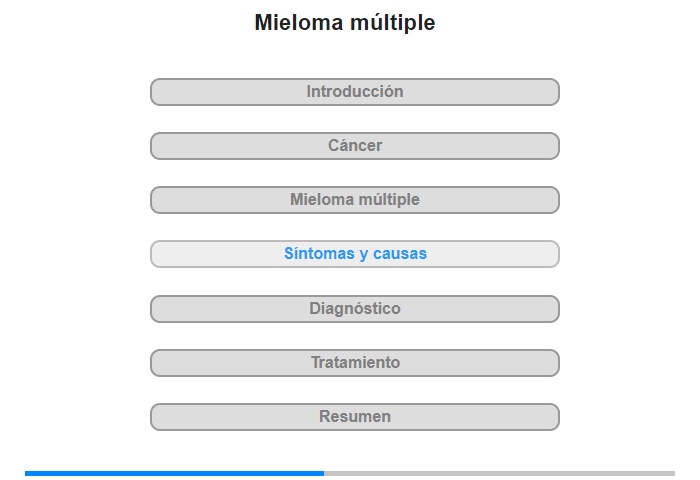Click the Mieloma múltiple page heading

pos(345,22)
